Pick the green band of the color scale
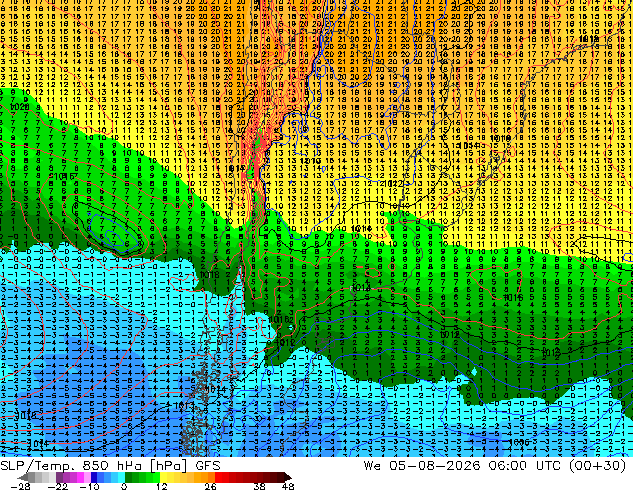The height and width of the screenshot is (490, 634). click(142, 477)
